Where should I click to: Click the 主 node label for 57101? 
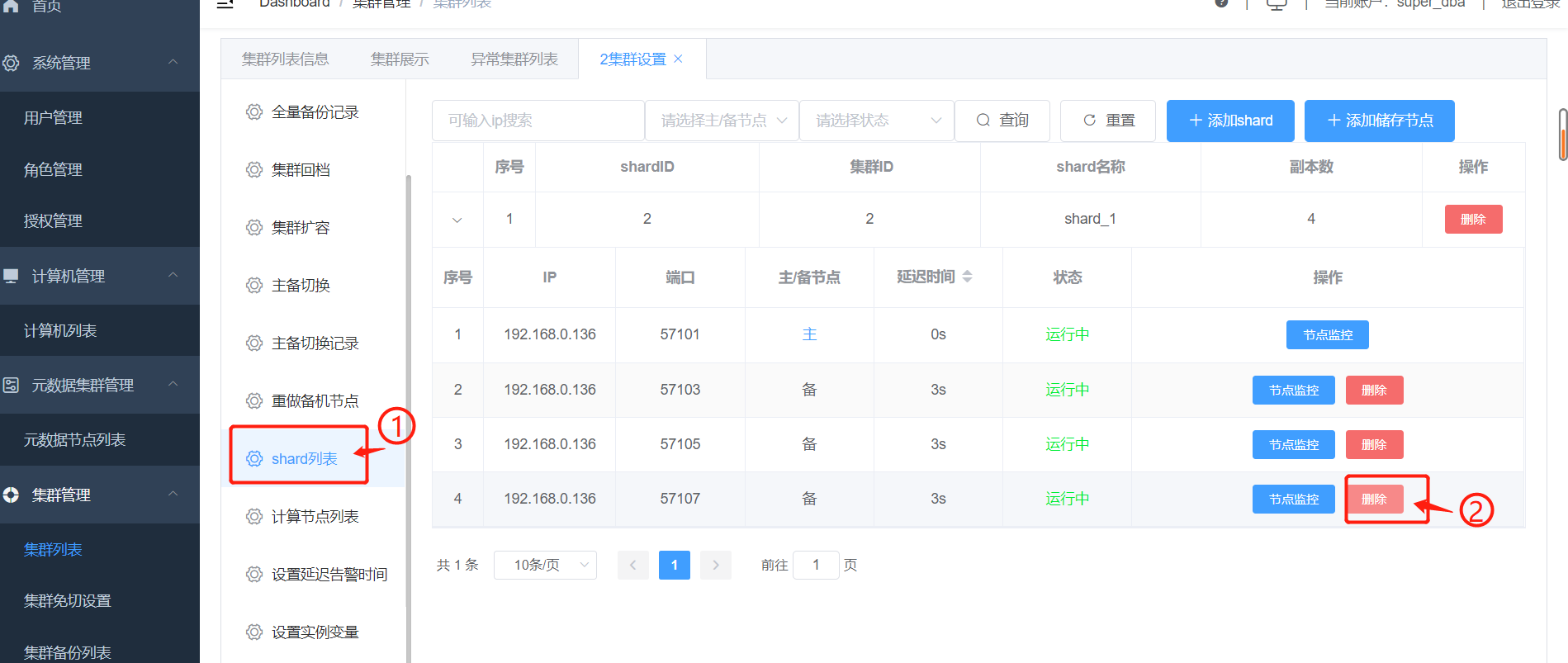point(809,334)
